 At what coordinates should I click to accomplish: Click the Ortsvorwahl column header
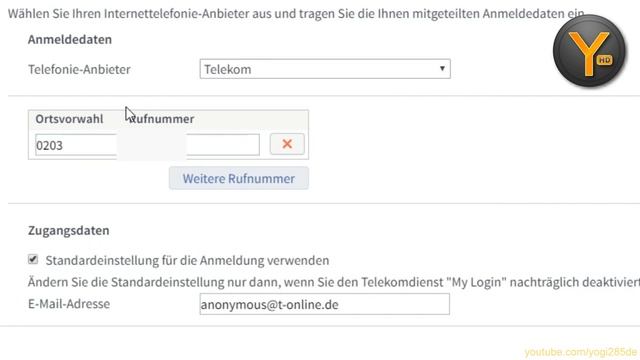[x=69, y=119]
